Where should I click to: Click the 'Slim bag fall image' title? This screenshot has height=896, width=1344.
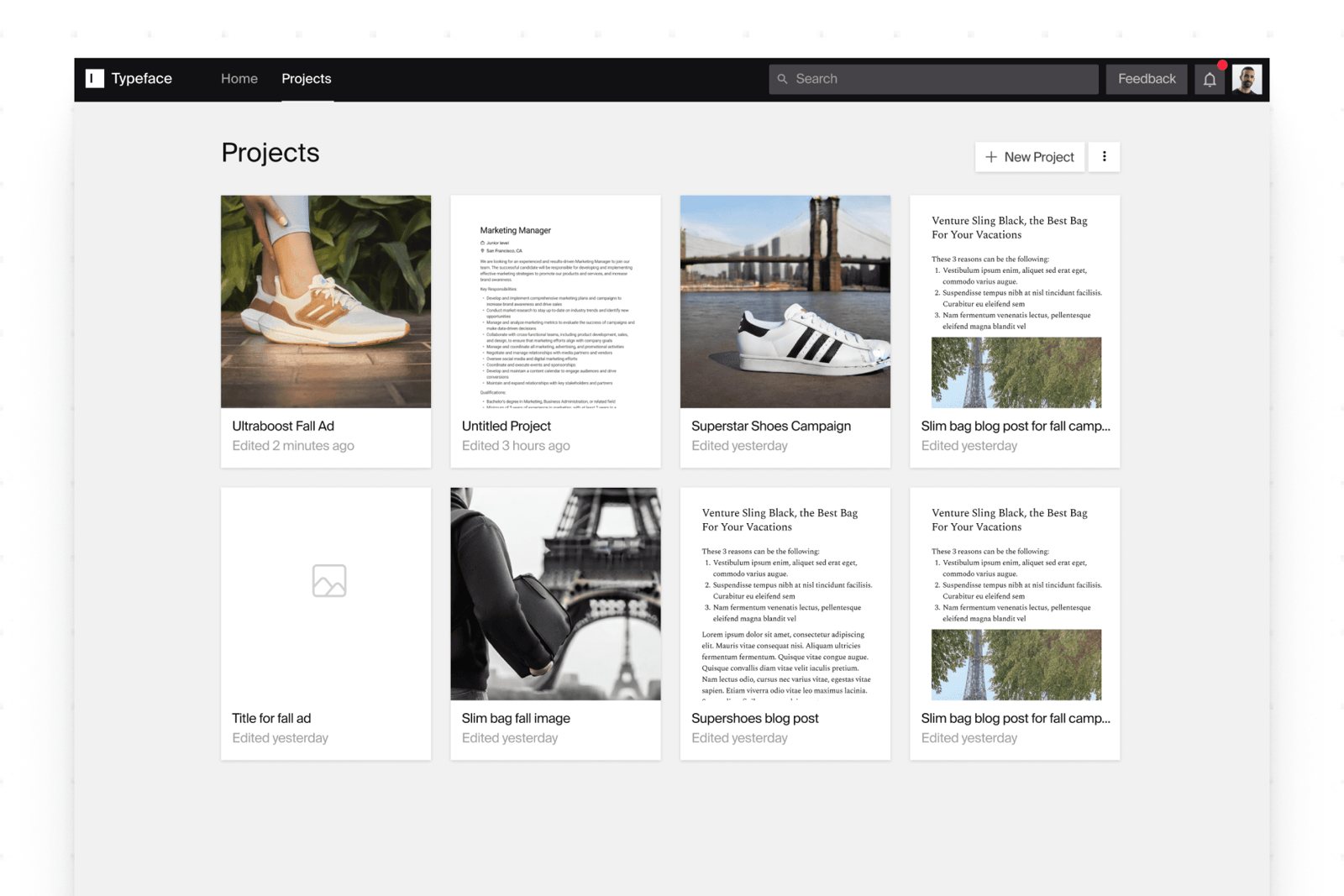pos(516,718)
